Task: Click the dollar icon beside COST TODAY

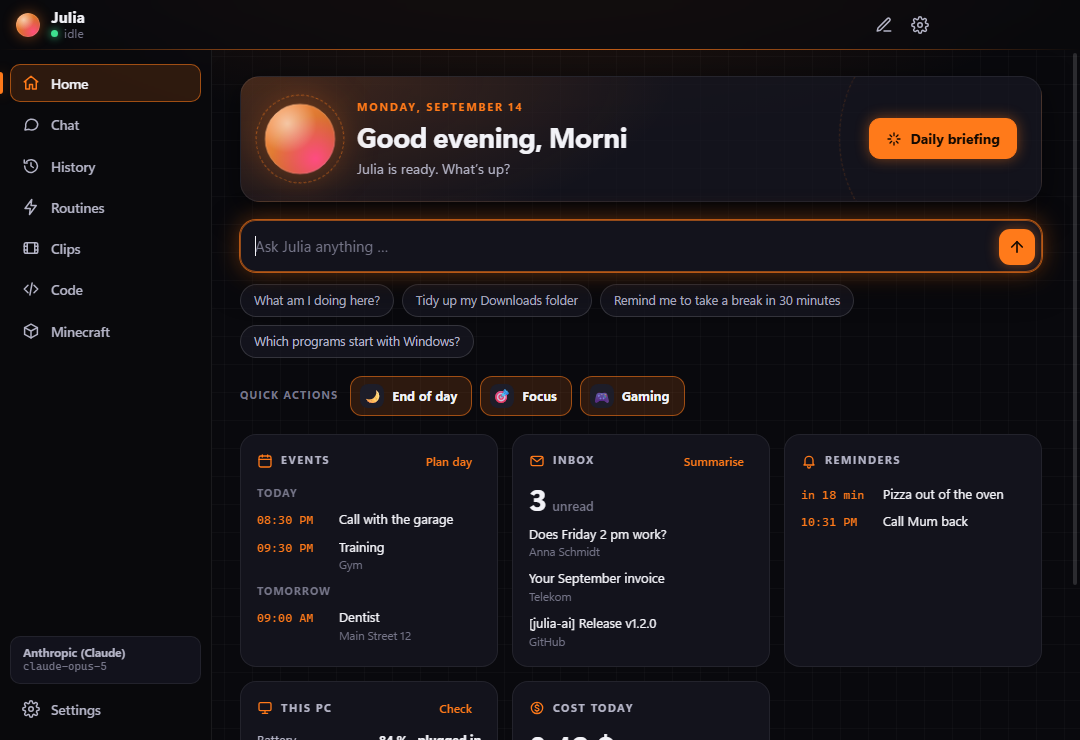Action: pos(537,708)
